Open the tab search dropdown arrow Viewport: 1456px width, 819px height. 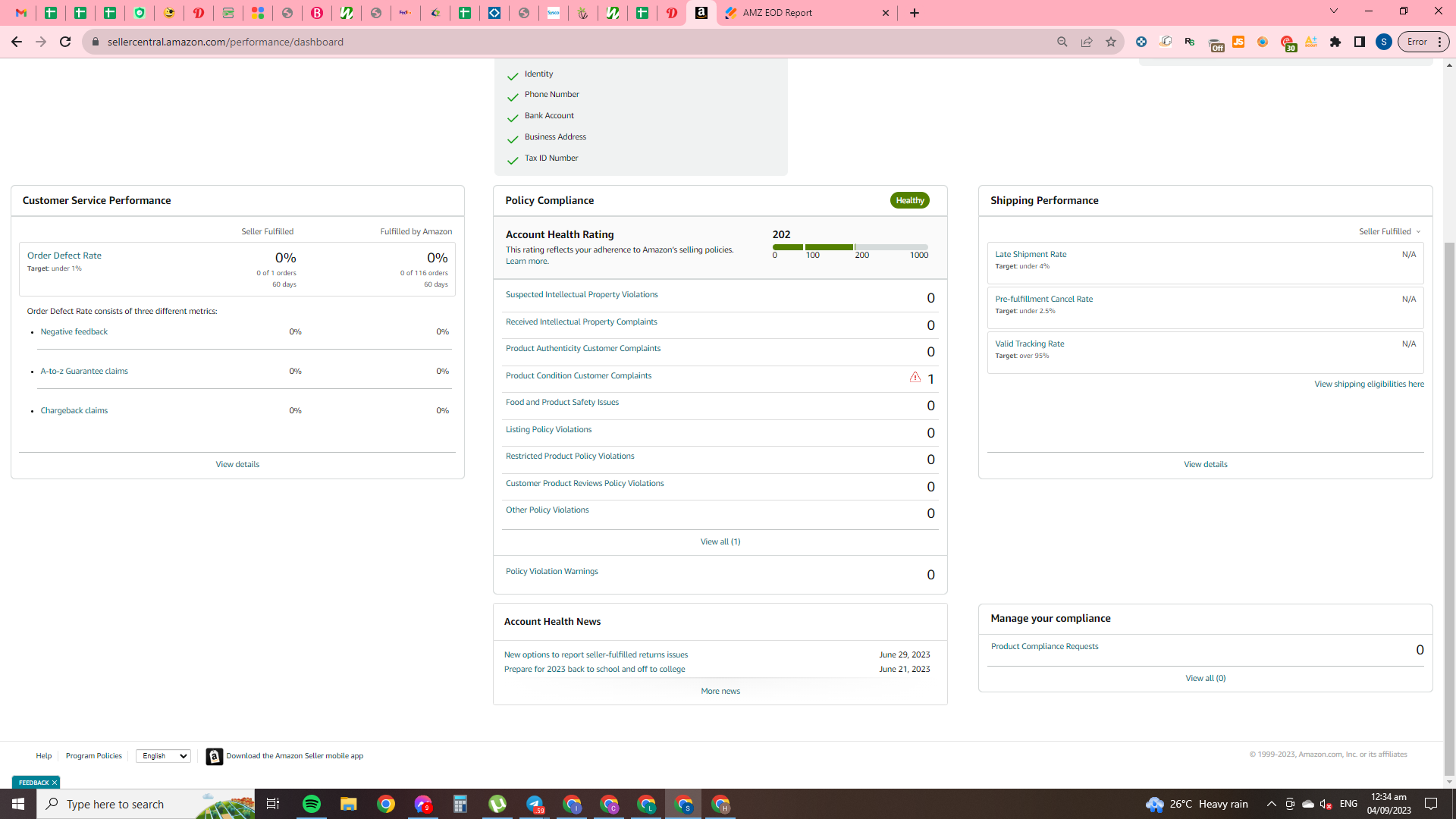[1334, 11]
